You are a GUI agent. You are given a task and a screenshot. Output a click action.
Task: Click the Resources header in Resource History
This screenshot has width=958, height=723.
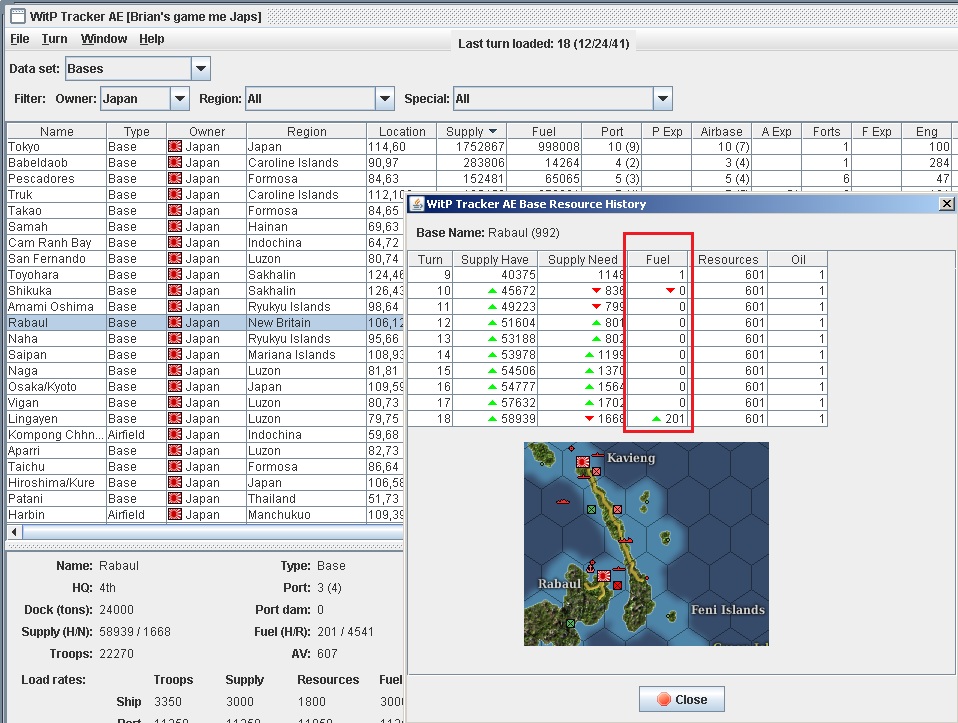[x=728, y=259]
